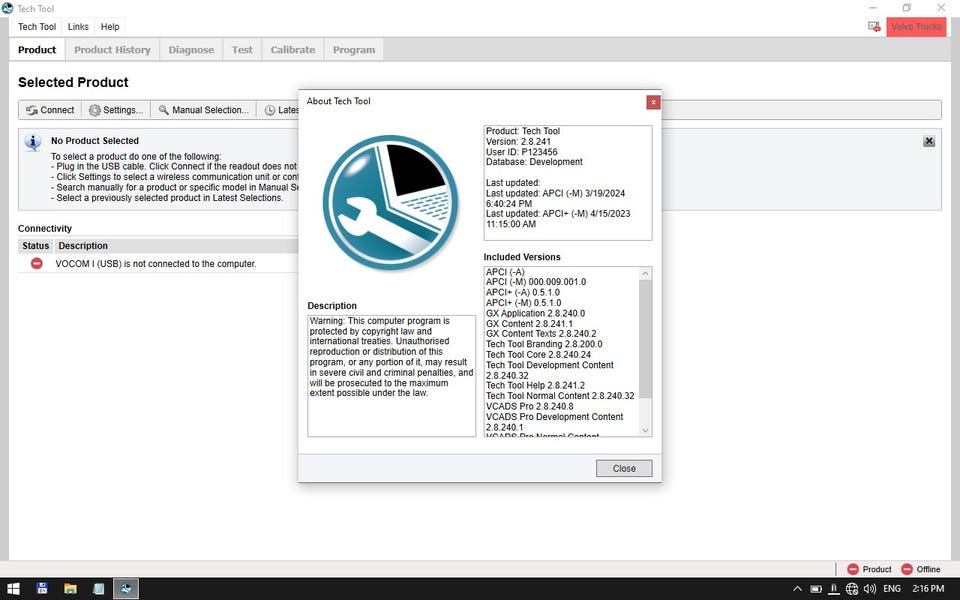
Task: Click the product info text box with Version 2.8.241
Action: pyautogui.click(x=568, y=183)
